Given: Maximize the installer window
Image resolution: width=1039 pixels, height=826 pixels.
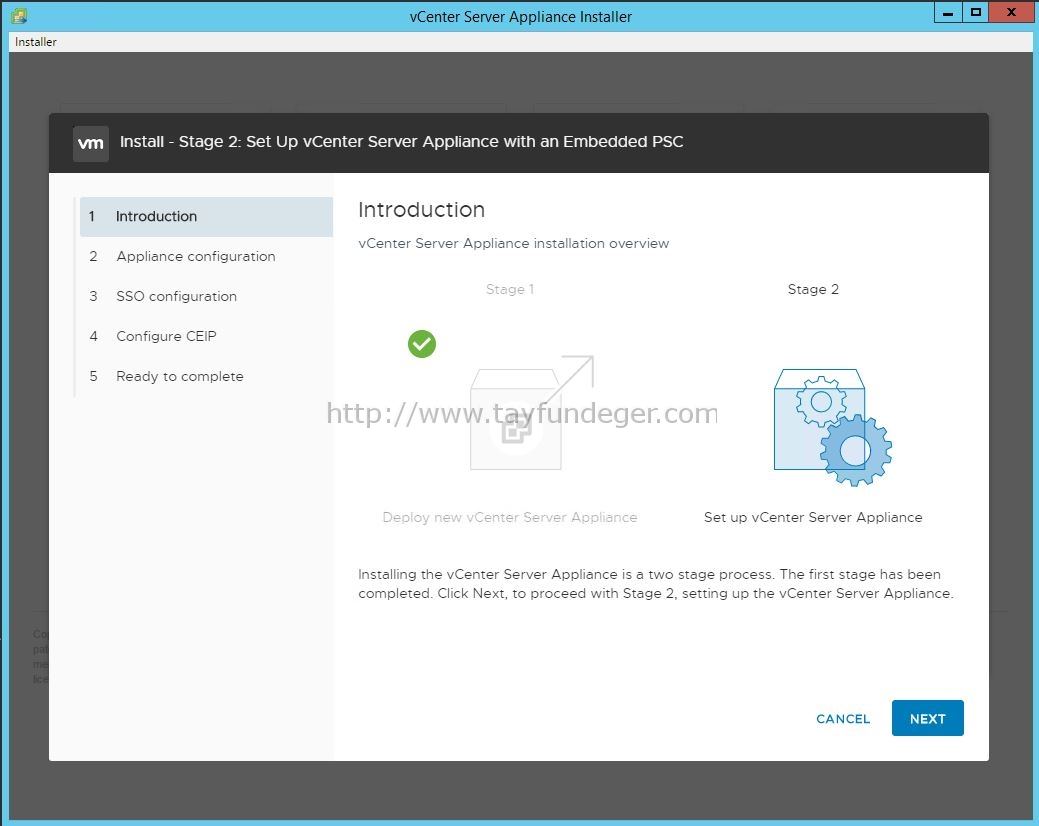Looking at the screenshot, I should [x=975, y=13].
